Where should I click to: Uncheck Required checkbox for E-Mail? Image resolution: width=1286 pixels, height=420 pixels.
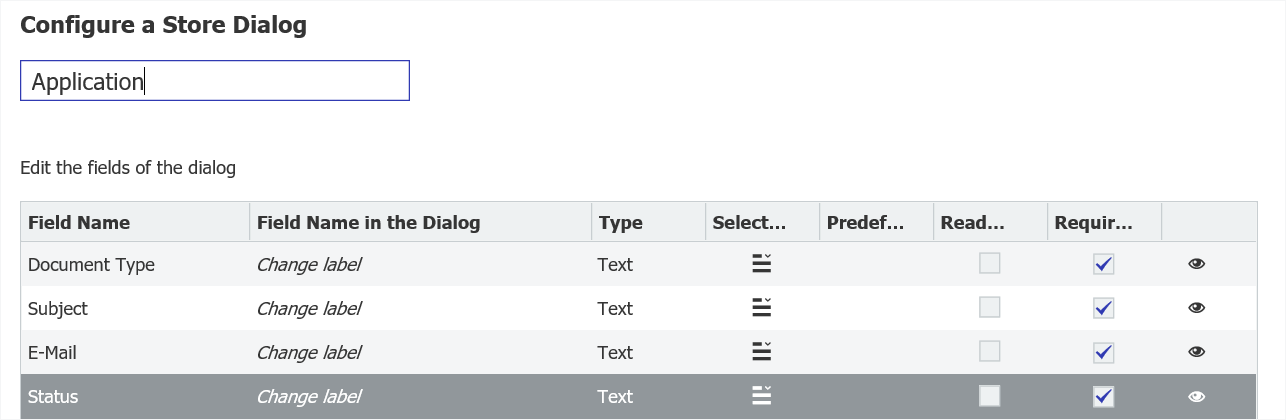pos(1104,352)
